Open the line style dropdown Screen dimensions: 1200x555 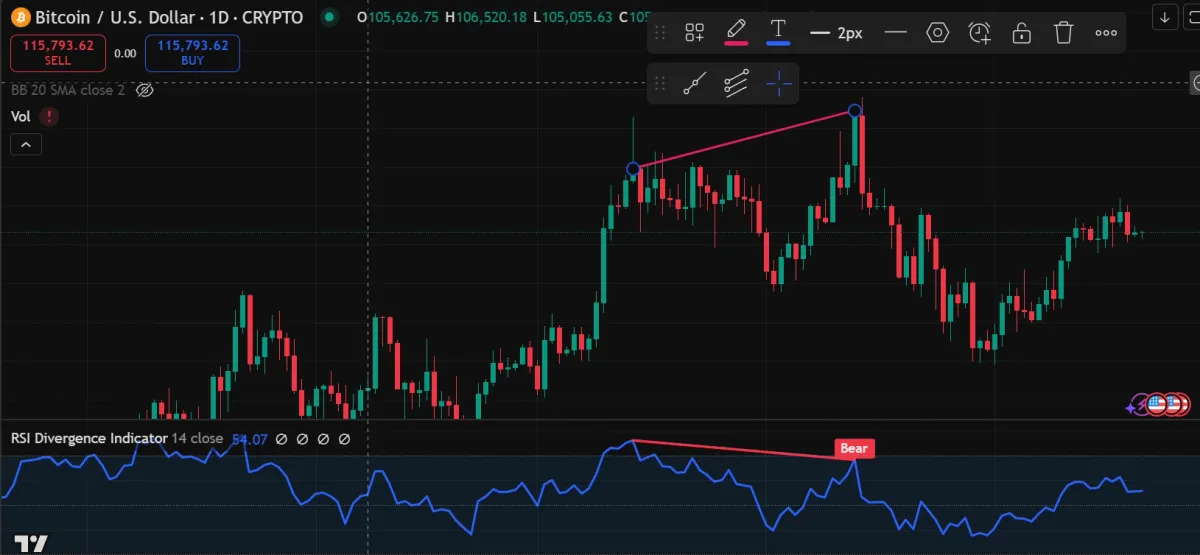(x=896, y=33)
